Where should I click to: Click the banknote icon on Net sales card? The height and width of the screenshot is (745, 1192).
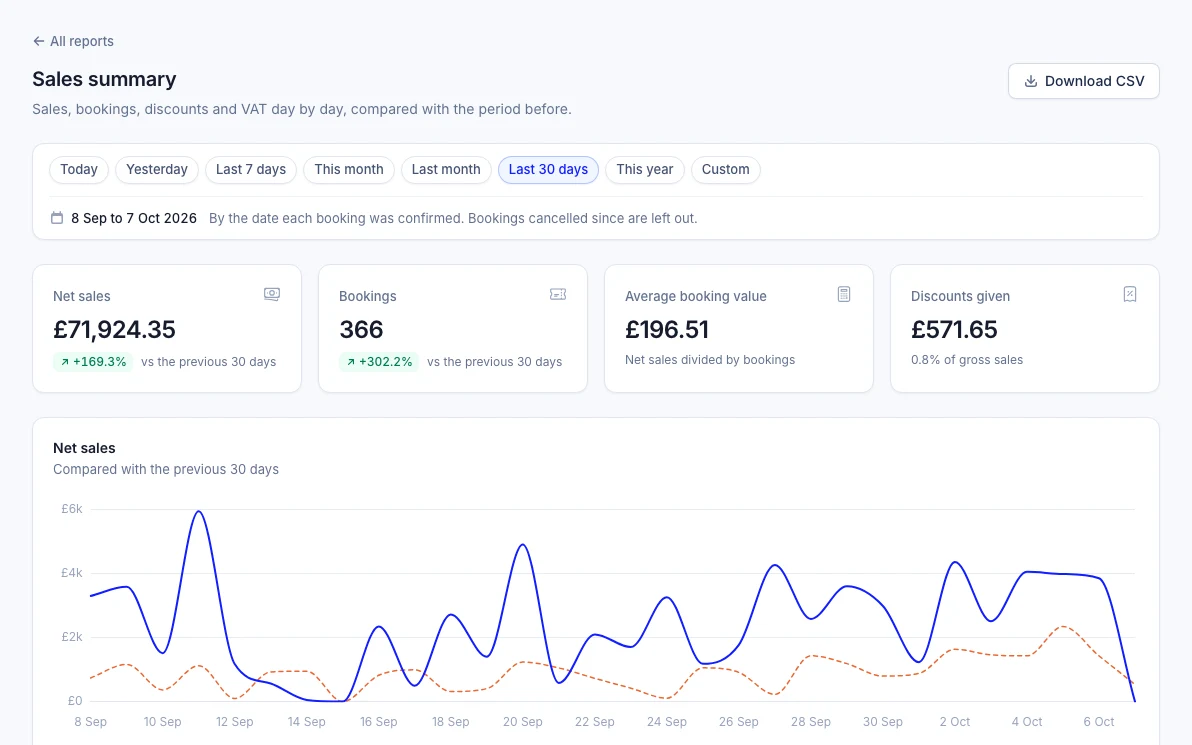click(x=272, y=294)
